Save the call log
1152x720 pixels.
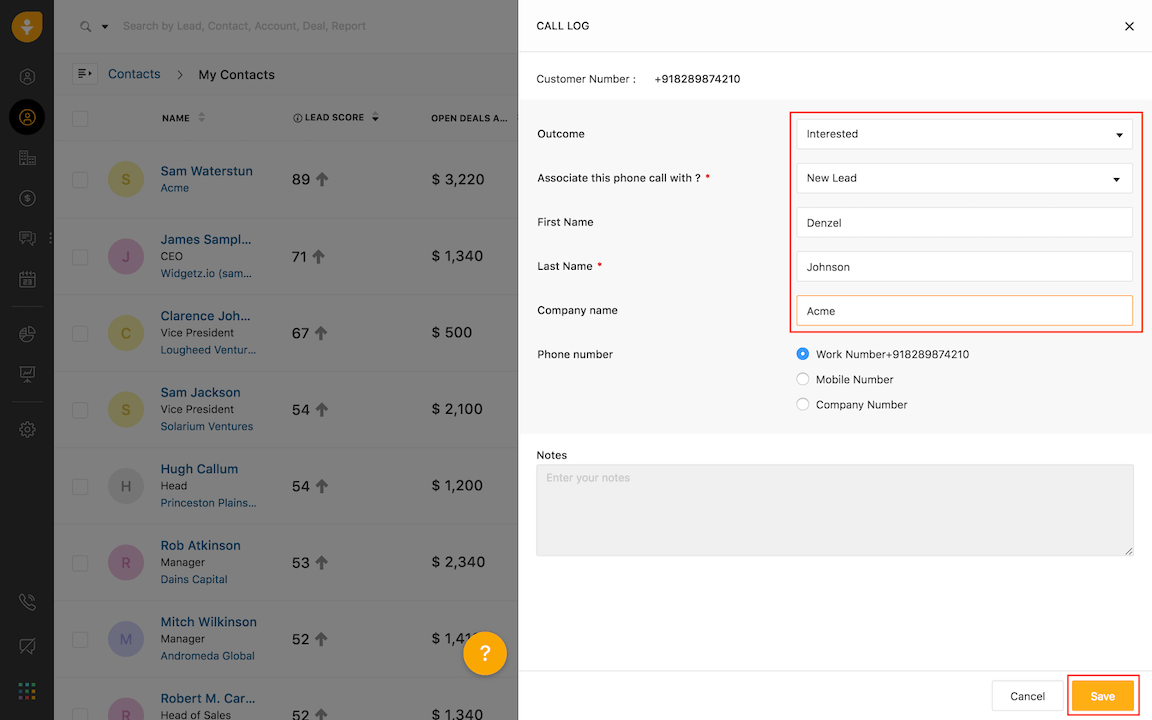coord(1102,696)
